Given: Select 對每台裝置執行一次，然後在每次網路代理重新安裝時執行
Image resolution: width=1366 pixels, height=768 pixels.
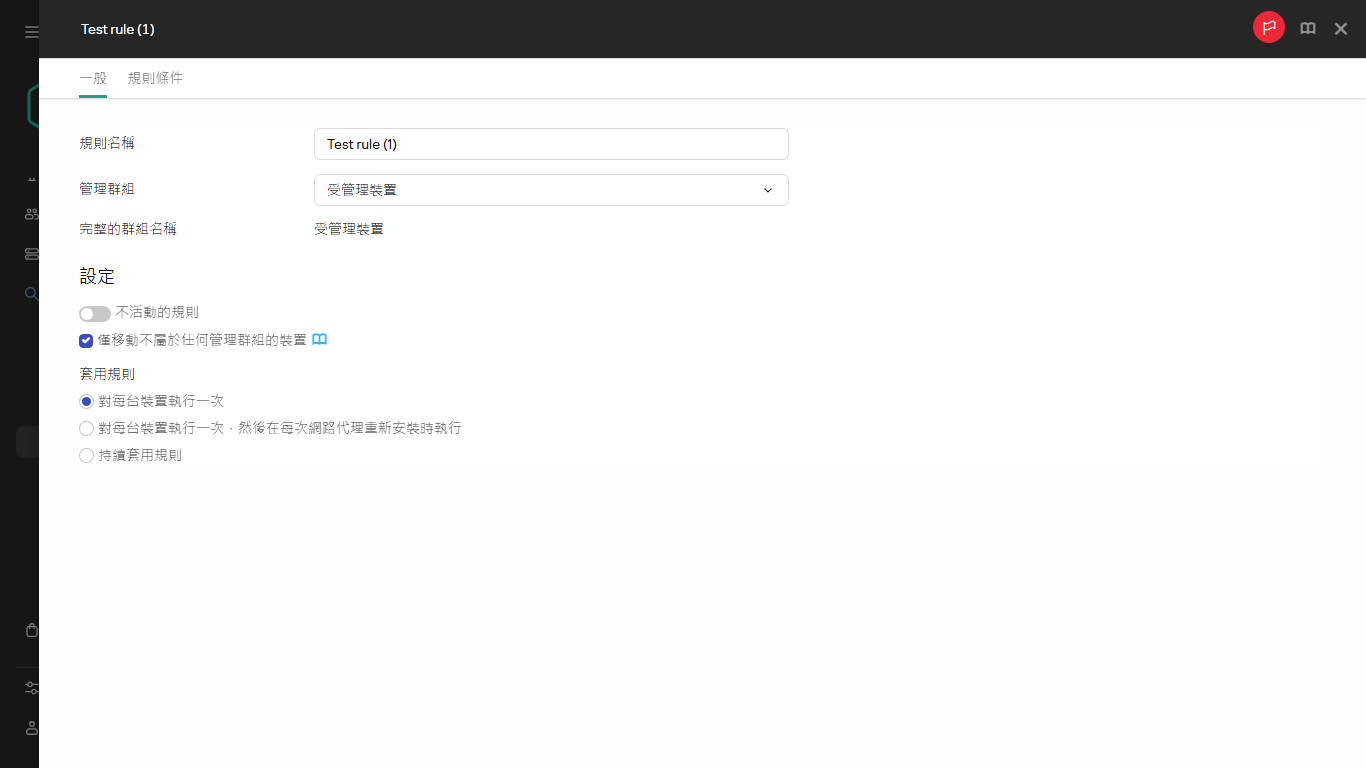Looking at the screenshot, I should 86,428.
